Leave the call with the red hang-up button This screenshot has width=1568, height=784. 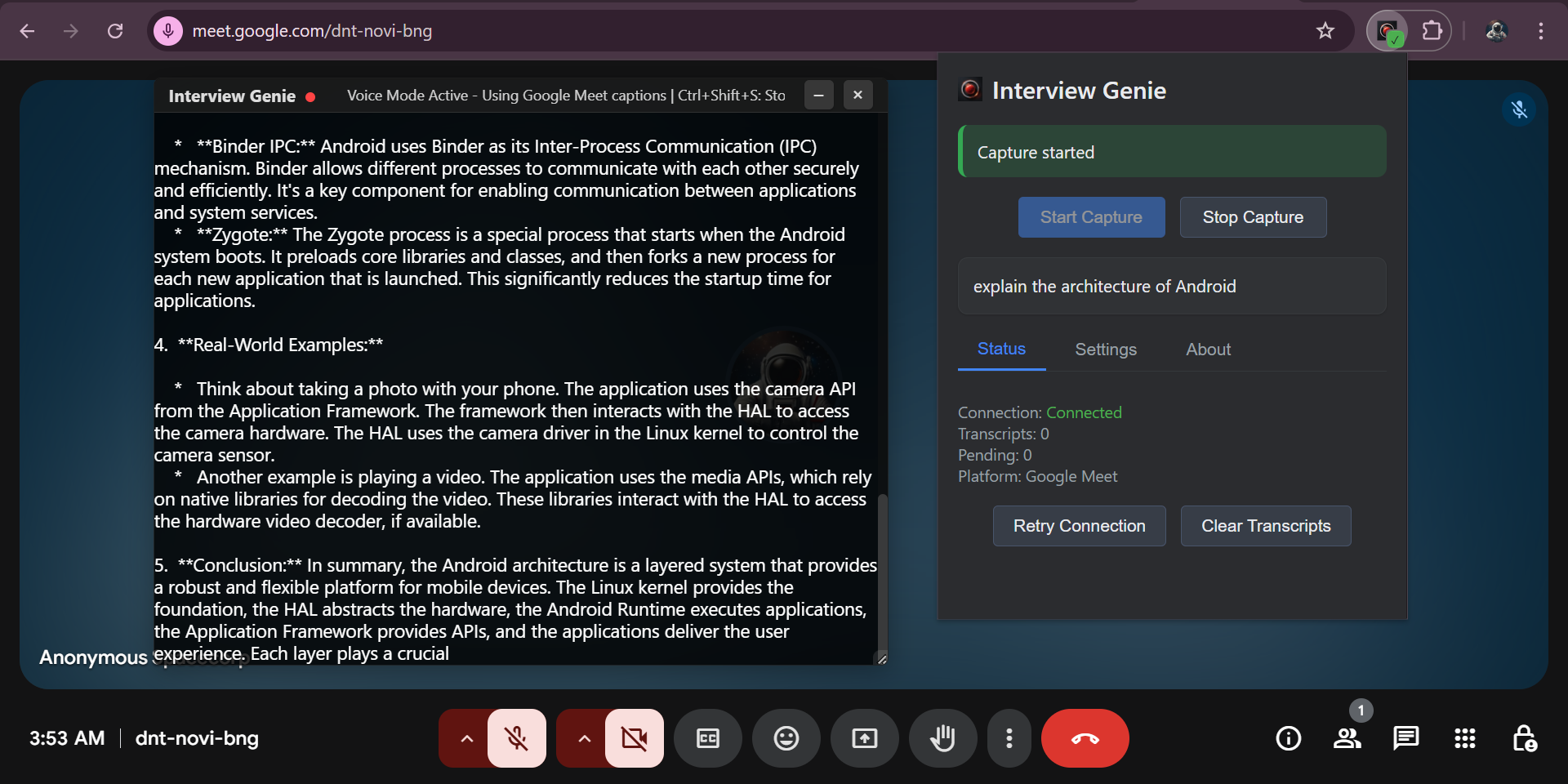coord(1085,738)
